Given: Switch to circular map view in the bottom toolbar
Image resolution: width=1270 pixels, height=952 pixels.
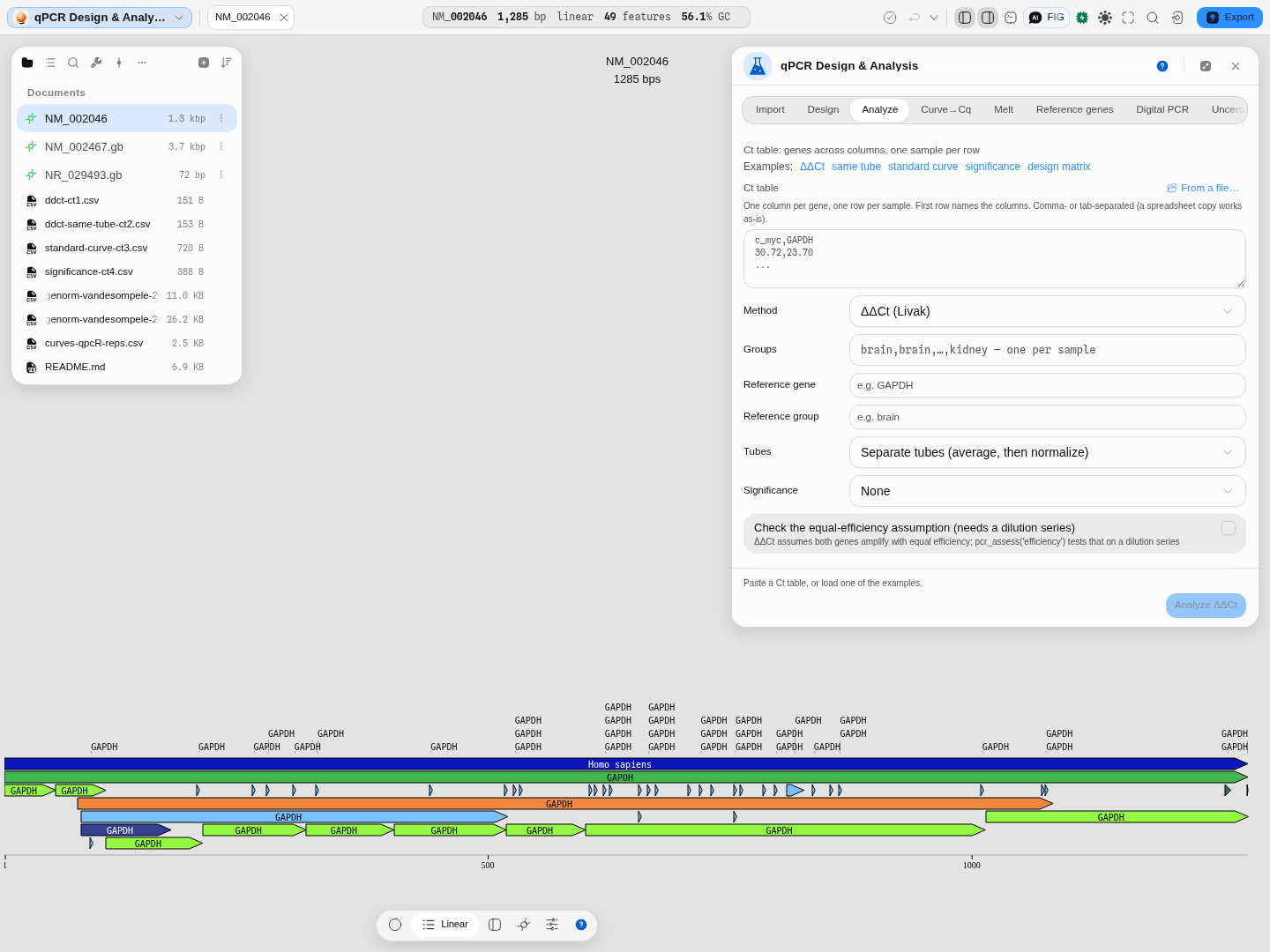Looking at the screenshot, I should point(395,925).
